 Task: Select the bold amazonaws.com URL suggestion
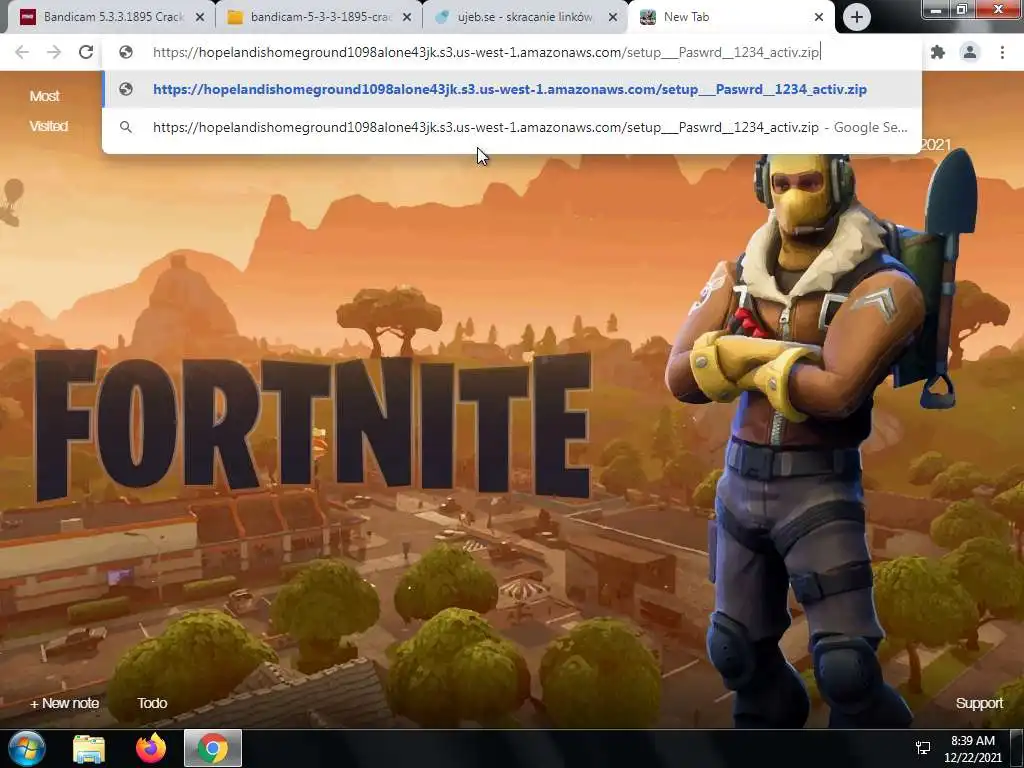click(511, 89)
